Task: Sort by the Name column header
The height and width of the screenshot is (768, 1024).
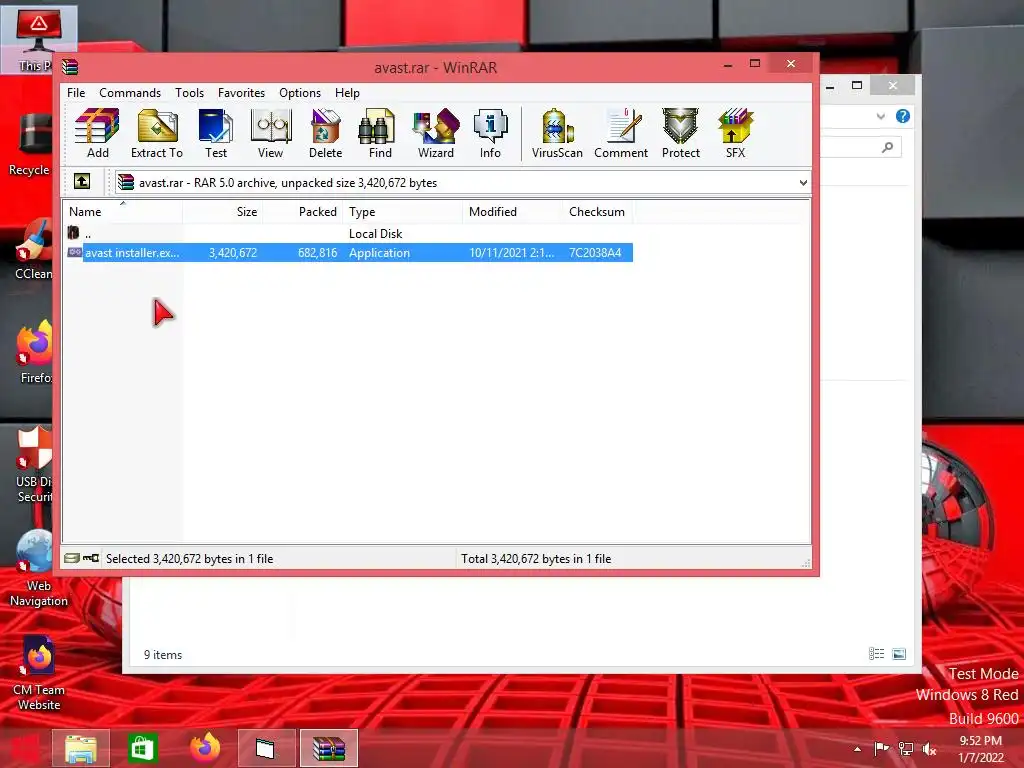Action: (123, 212)
